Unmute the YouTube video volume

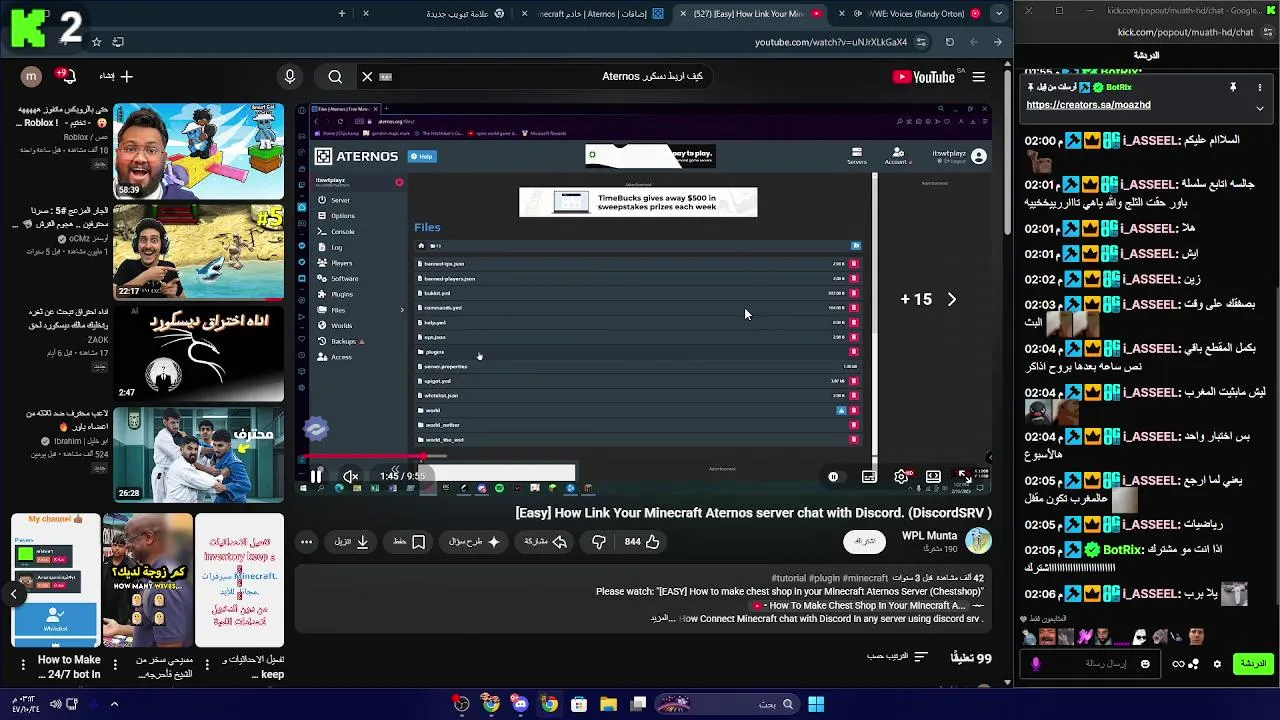point(350,477)
